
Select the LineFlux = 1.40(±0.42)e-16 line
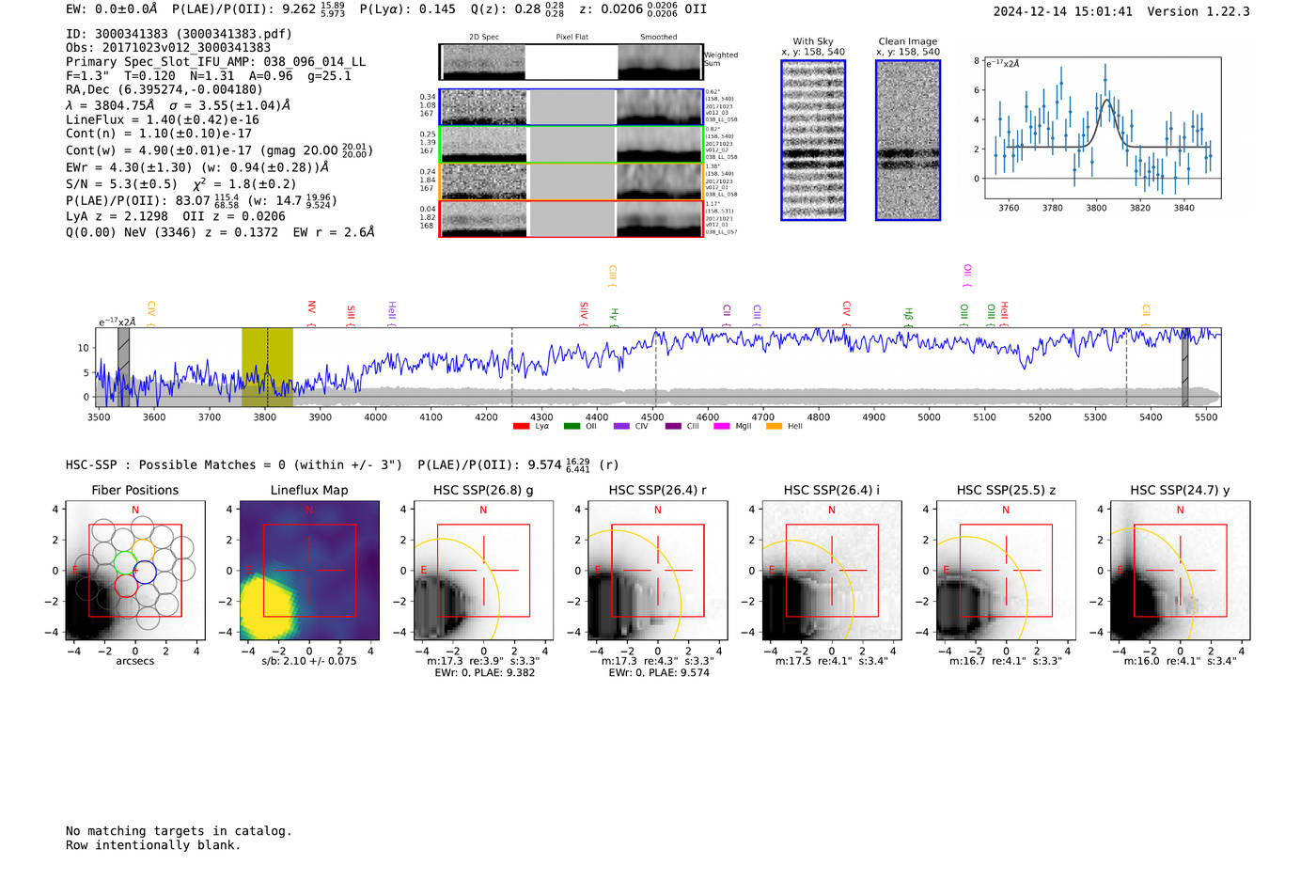click(x=163, y=120)
